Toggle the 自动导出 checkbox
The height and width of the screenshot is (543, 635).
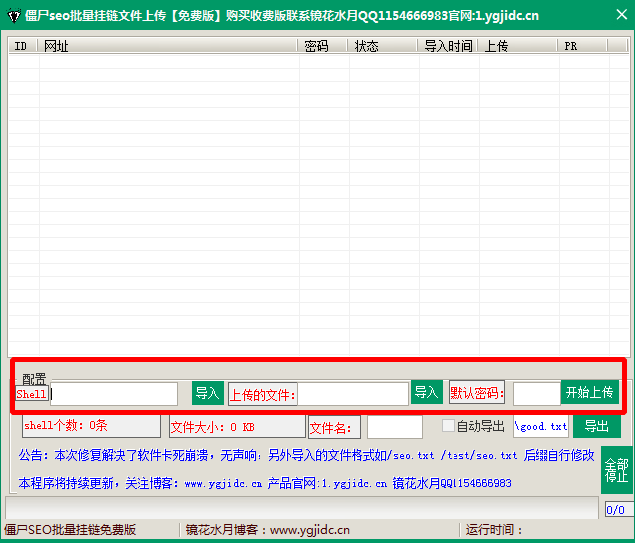coord(448,426)
